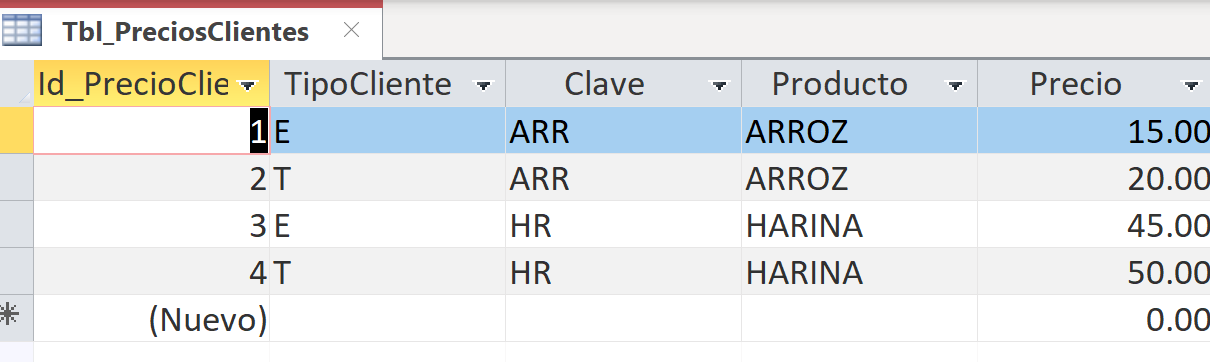Screen dimensions: 1210x362
Task: Open the Precio column filter dropdown
Action: pos(1190,86)
